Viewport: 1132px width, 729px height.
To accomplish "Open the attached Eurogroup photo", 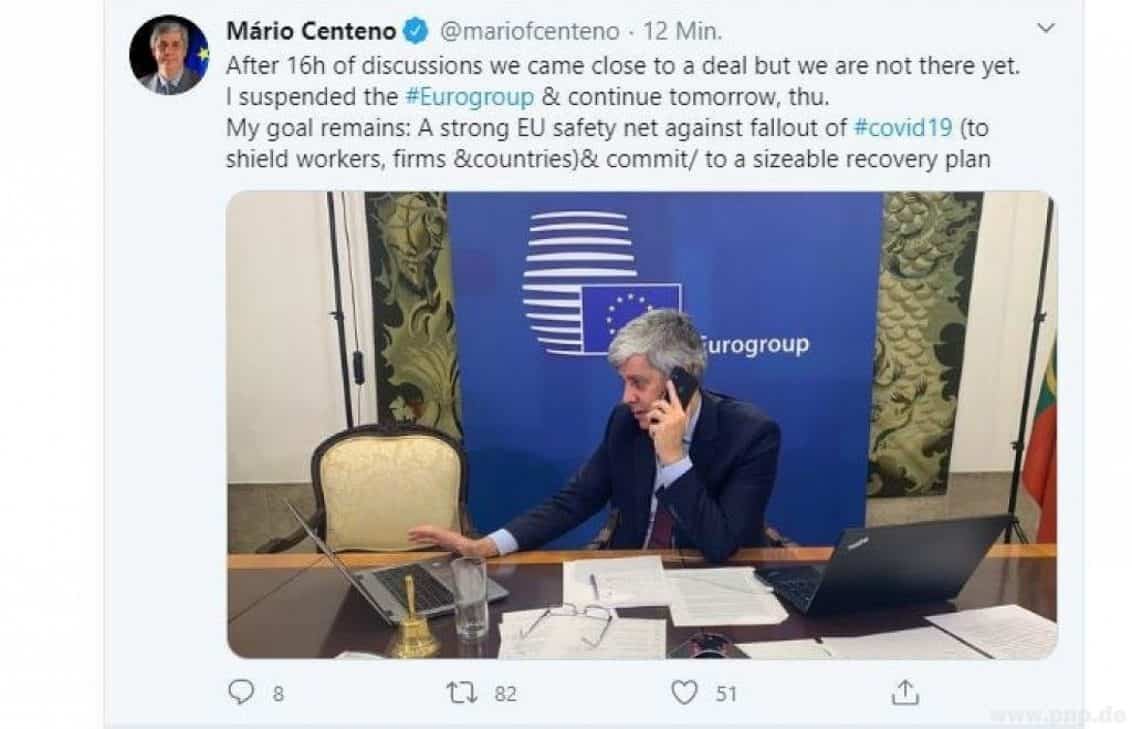I will 642,425.
